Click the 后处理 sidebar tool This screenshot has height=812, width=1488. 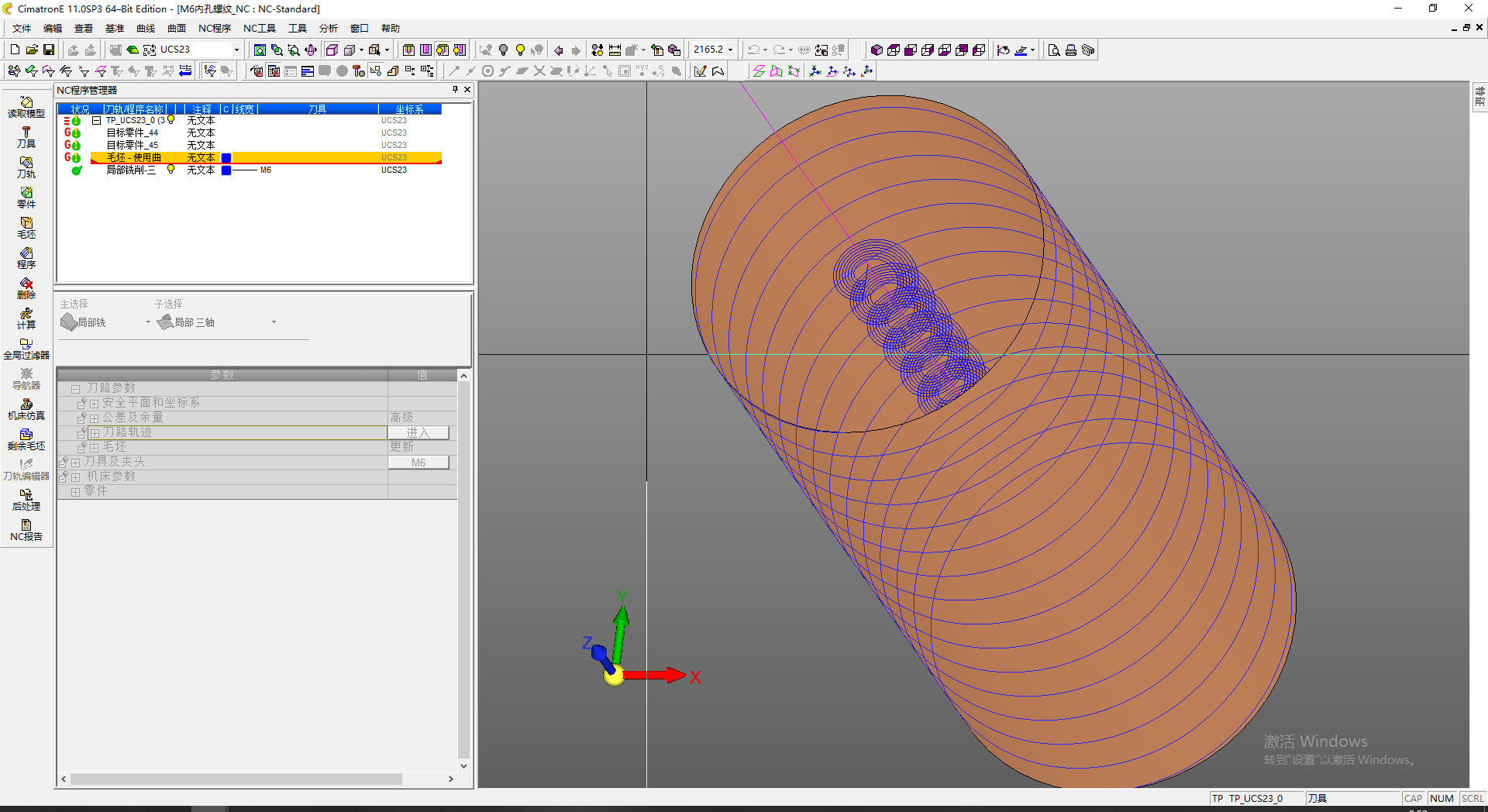coord(26,500)
